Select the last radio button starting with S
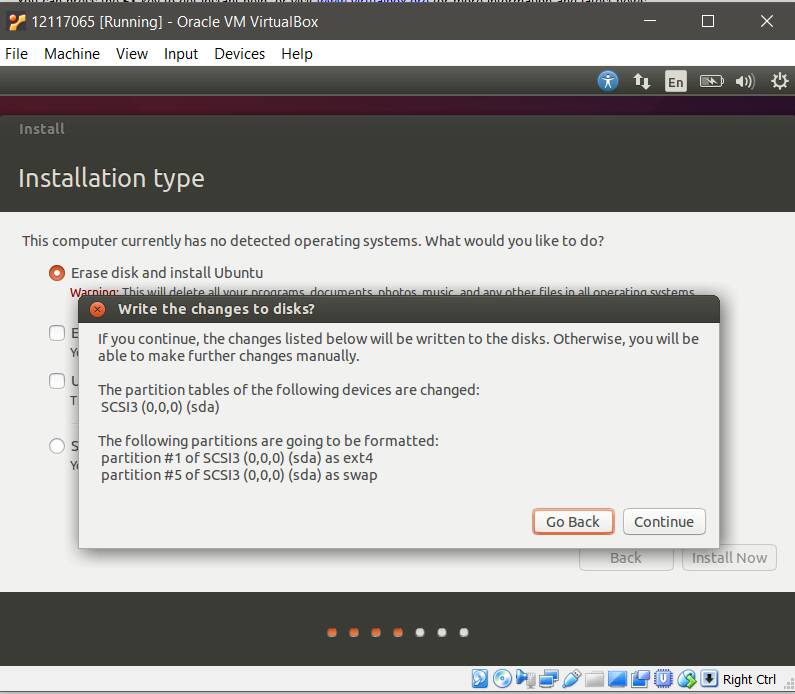This screenshot has height=694, width=795. [x=57, y=446]
